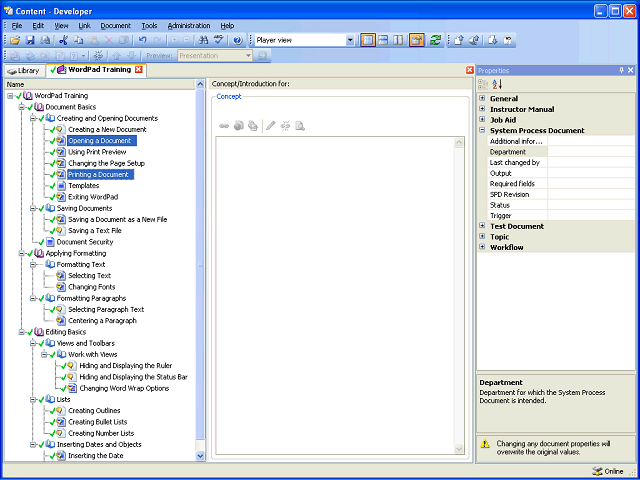Click the Open folder icon in toolbar

pos(15,40)
